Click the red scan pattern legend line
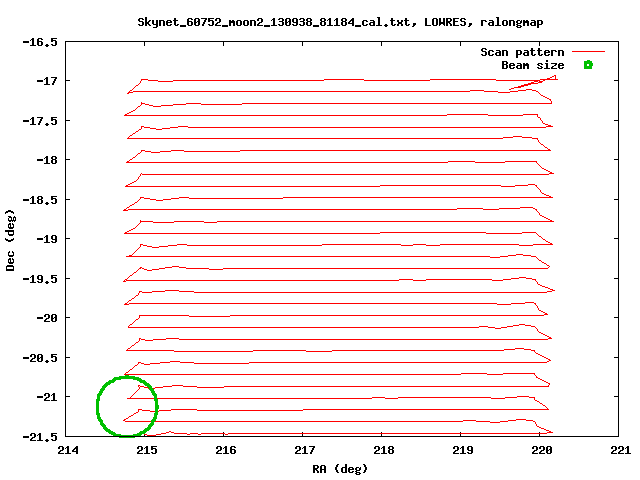 (588, 51)
